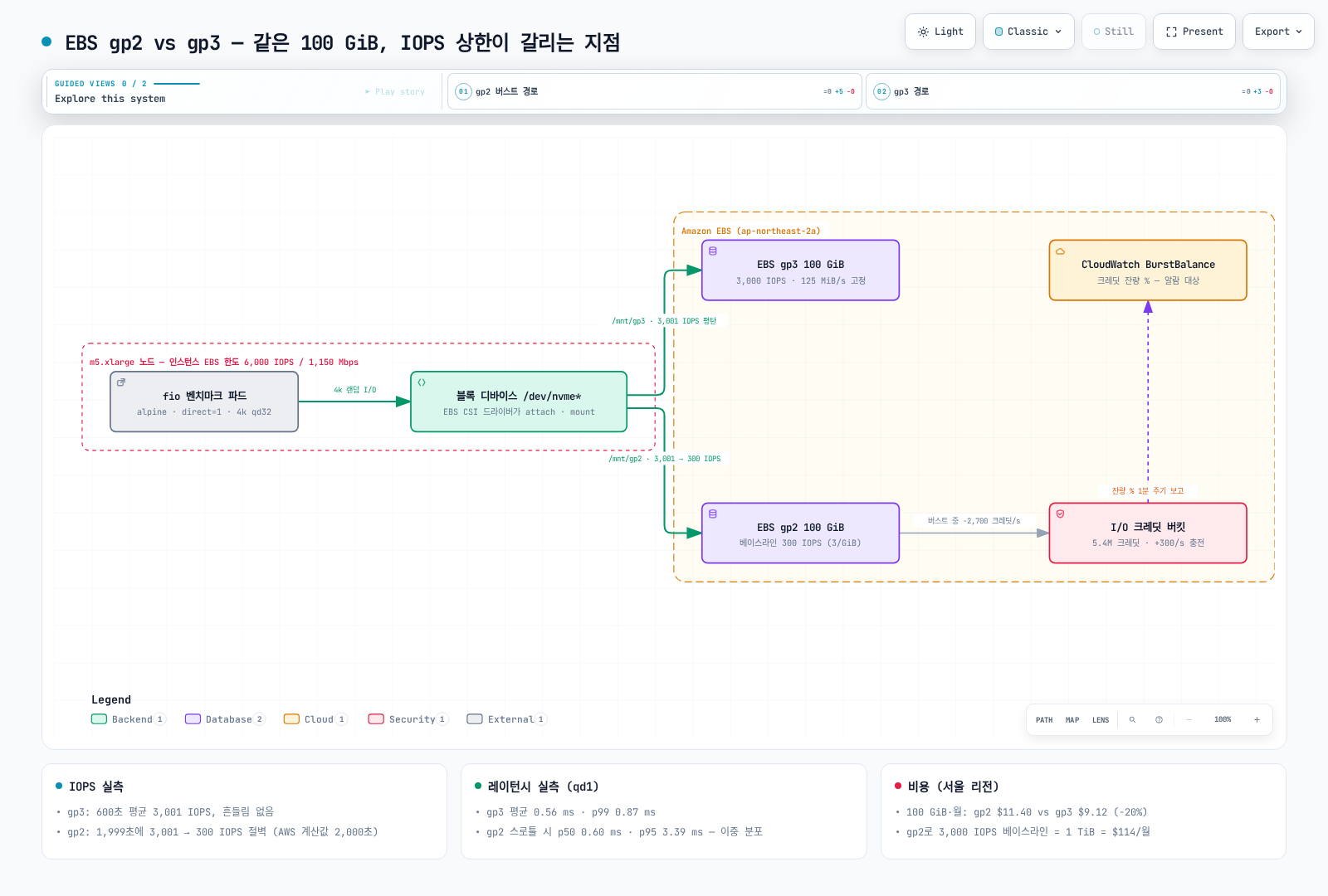Click the gp2로 3,000 IOPS 베이스라인 line

(x=1028, y=832)
